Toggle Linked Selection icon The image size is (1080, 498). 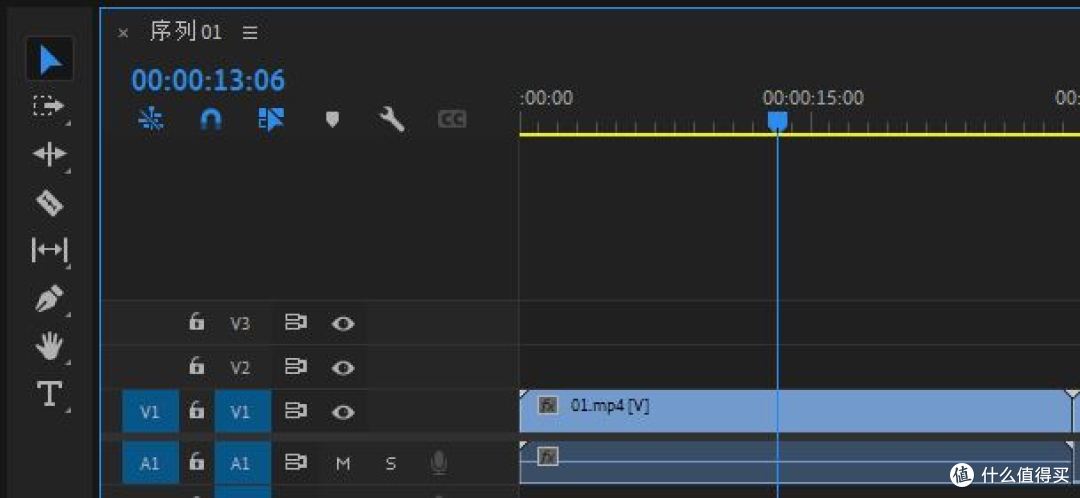point(271,119)
